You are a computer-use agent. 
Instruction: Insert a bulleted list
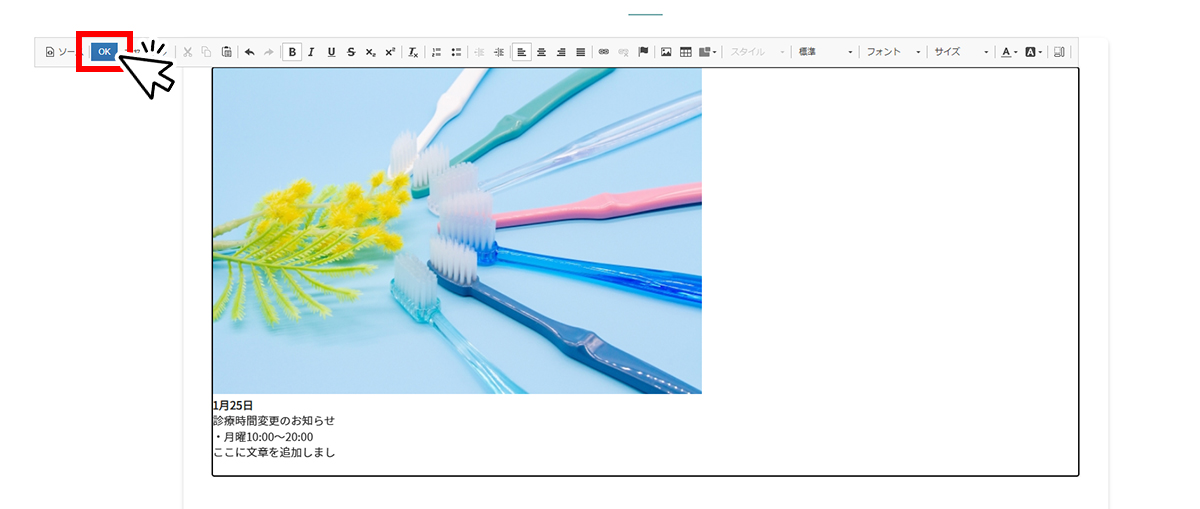(x=456, y=52)
